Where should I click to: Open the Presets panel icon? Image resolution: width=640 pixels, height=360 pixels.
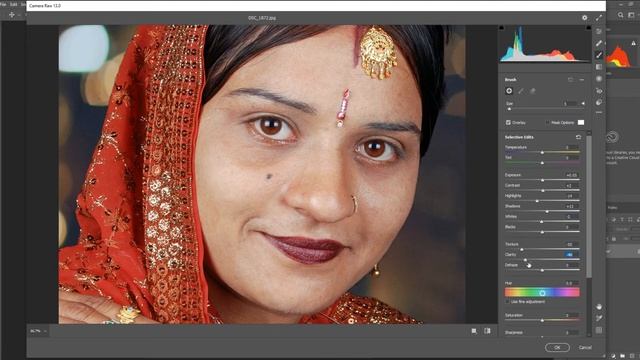click(599, 102)
